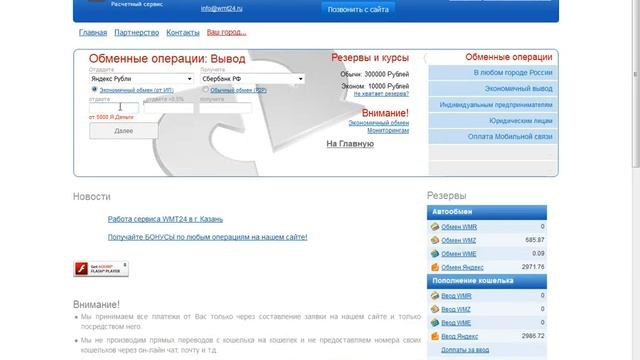This screenshot has height=360, width=640.
Task: Select Экономичный обмен (от ИП) radio button
Action: pos(94,89)
